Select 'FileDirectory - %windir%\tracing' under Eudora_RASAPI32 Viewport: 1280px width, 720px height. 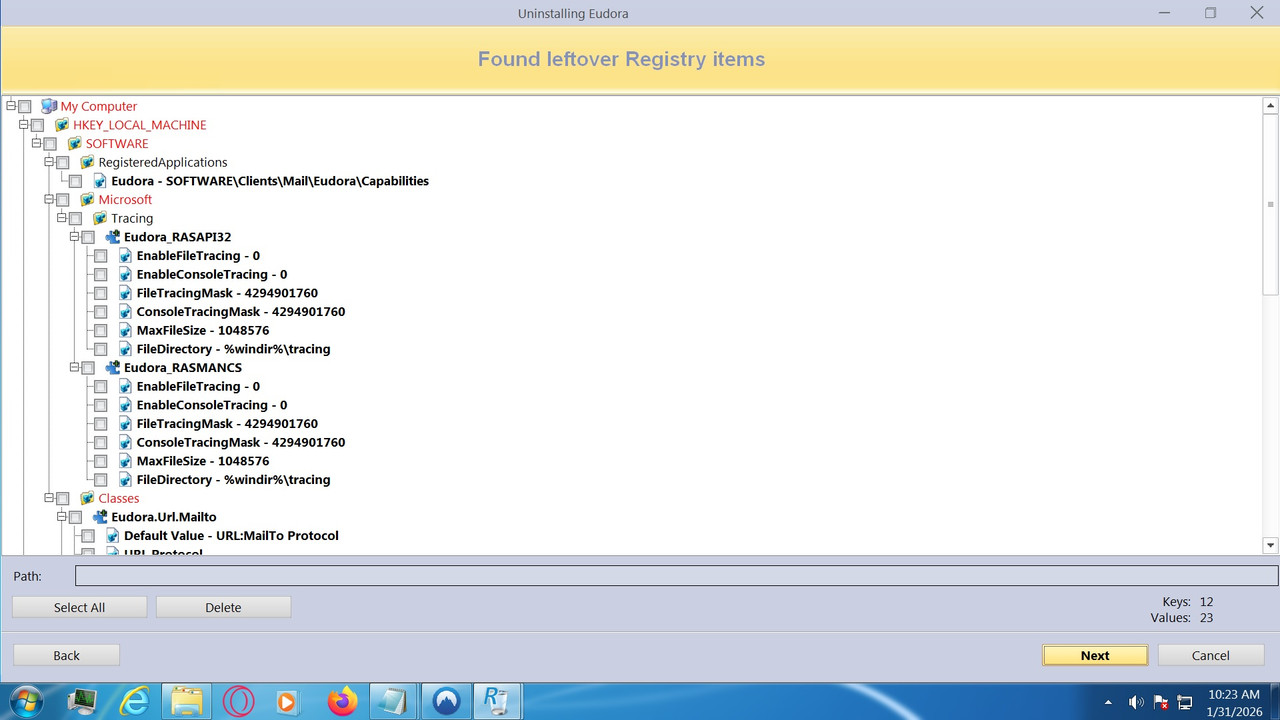(233, 349)
